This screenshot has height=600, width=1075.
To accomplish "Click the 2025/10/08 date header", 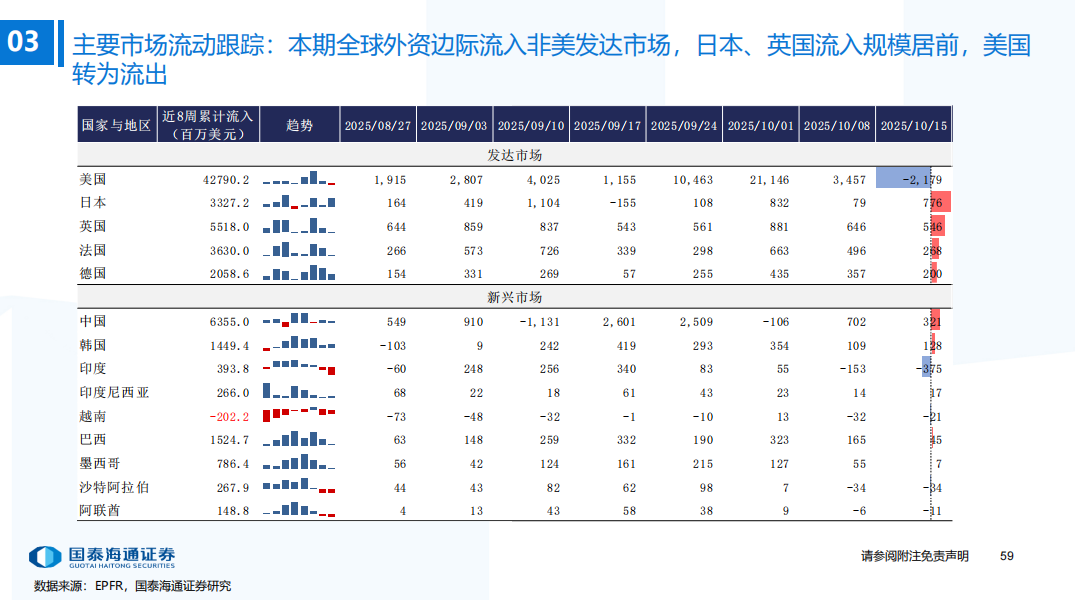I will coord(837,125).
